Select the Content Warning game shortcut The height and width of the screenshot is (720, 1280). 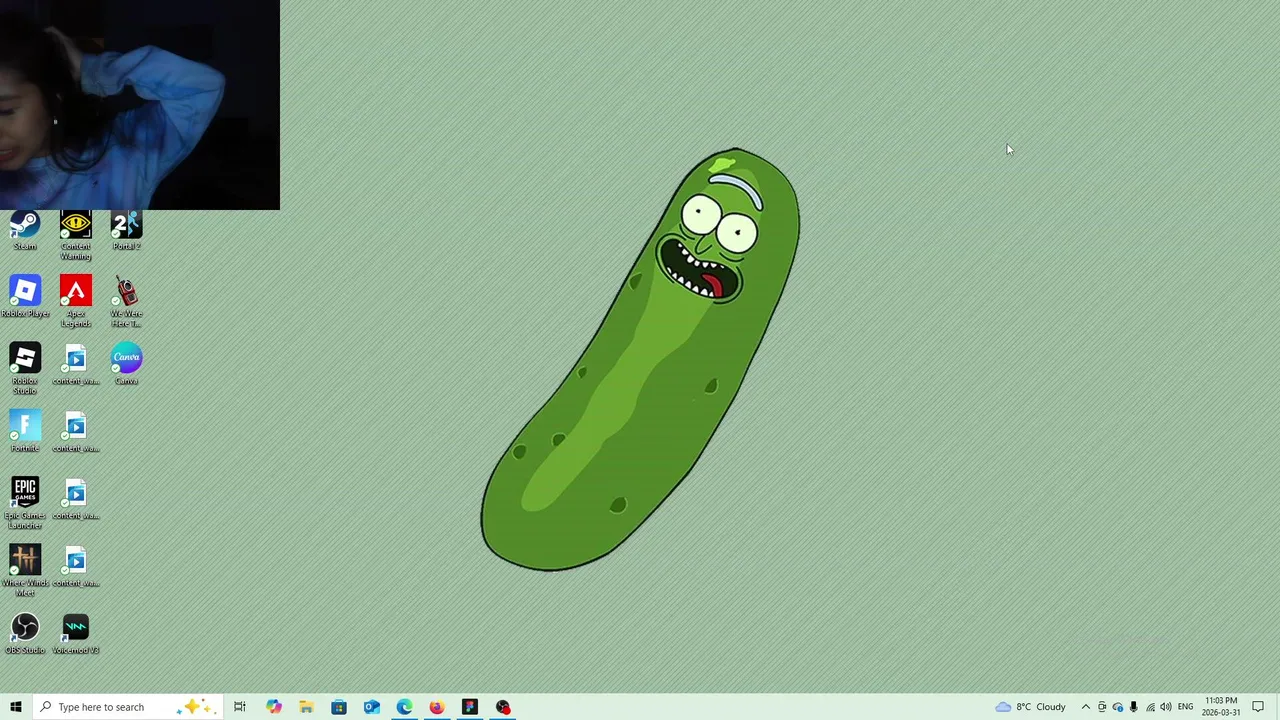point(76,236)
